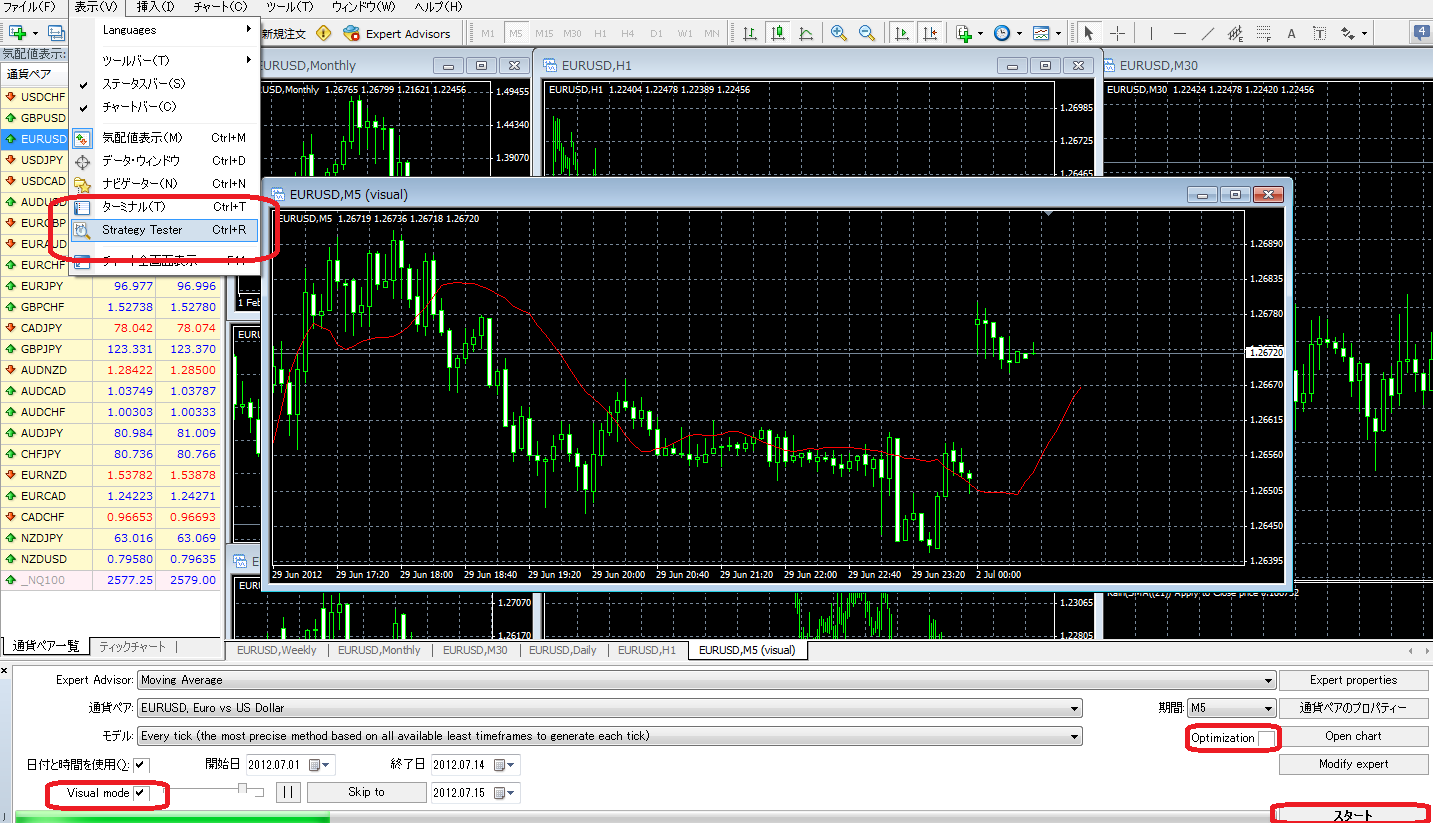Viewport: 1433px width, 823px height.
Task: Toggle the 日付と時間を使用 checkbox
Action: tap(142, 765)
